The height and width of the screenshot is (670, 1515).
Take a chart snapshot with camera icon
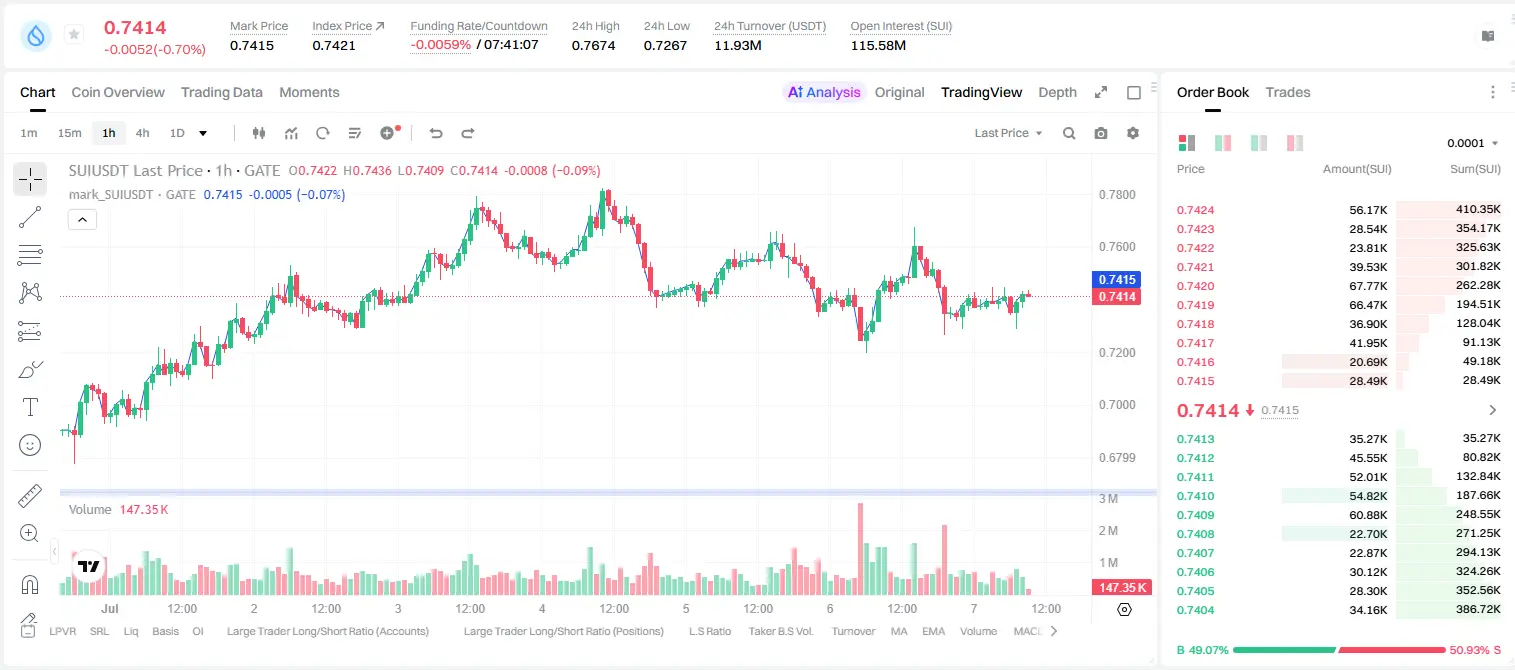click(1101, 133)
